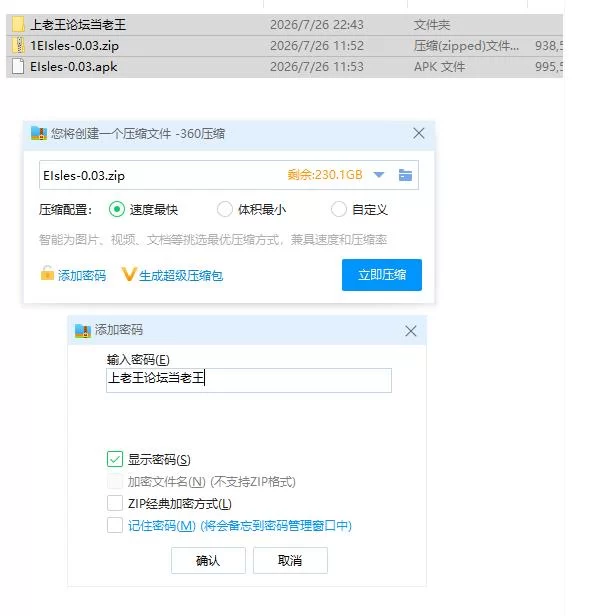Click the 输入密码 text field
The width and height of the screenshot is (598, 616).
[x=249, y=380]
